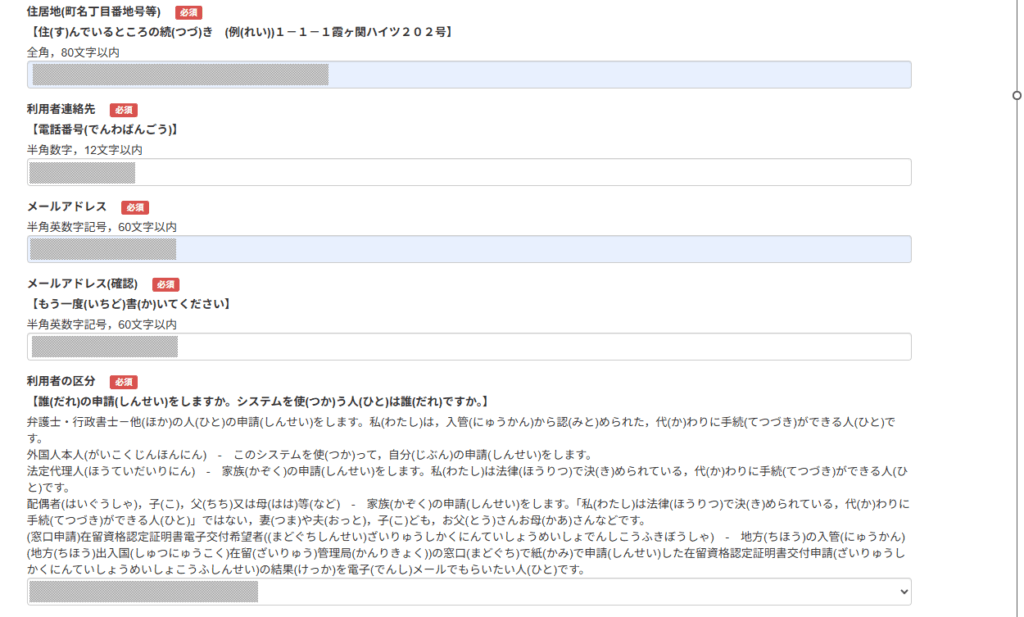Open the 利用者の区分 dropdown list

coord(468,592)
